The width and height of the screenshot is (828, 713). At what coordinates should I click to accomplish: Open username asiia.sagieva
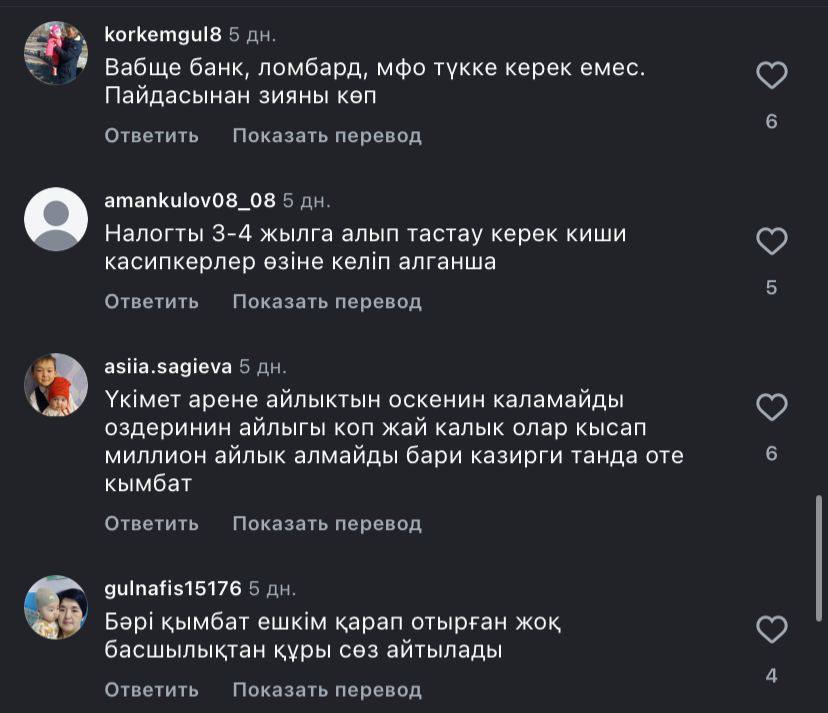point(167,366)
